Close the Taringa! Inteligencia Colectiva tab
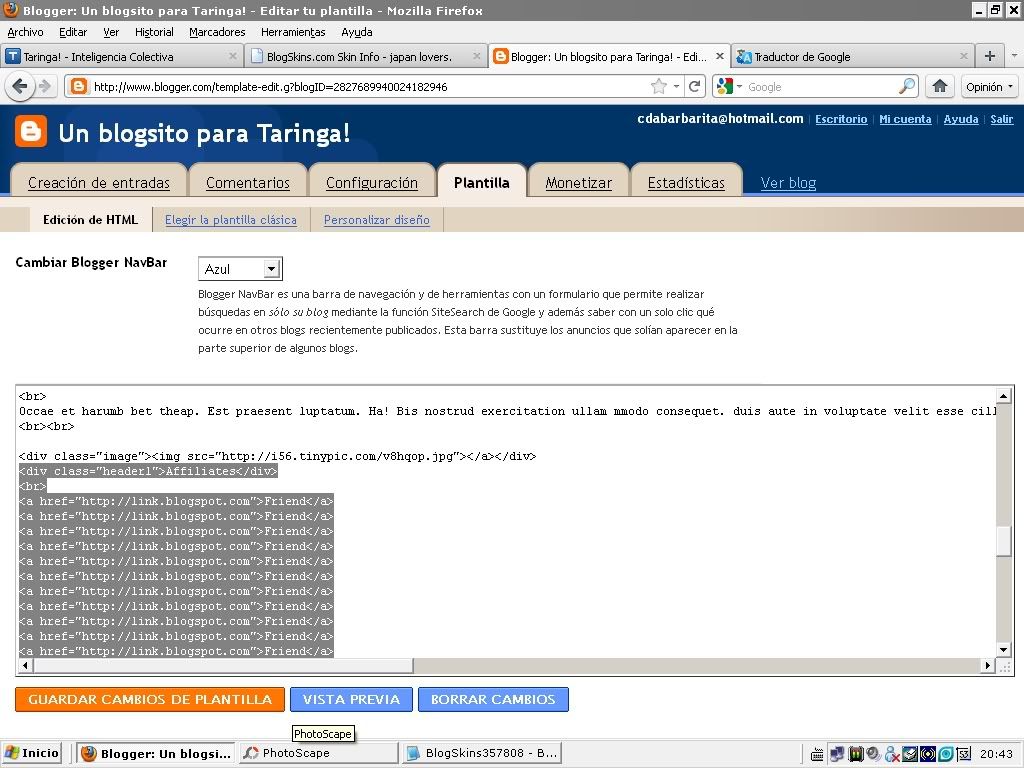 [232, 56]
